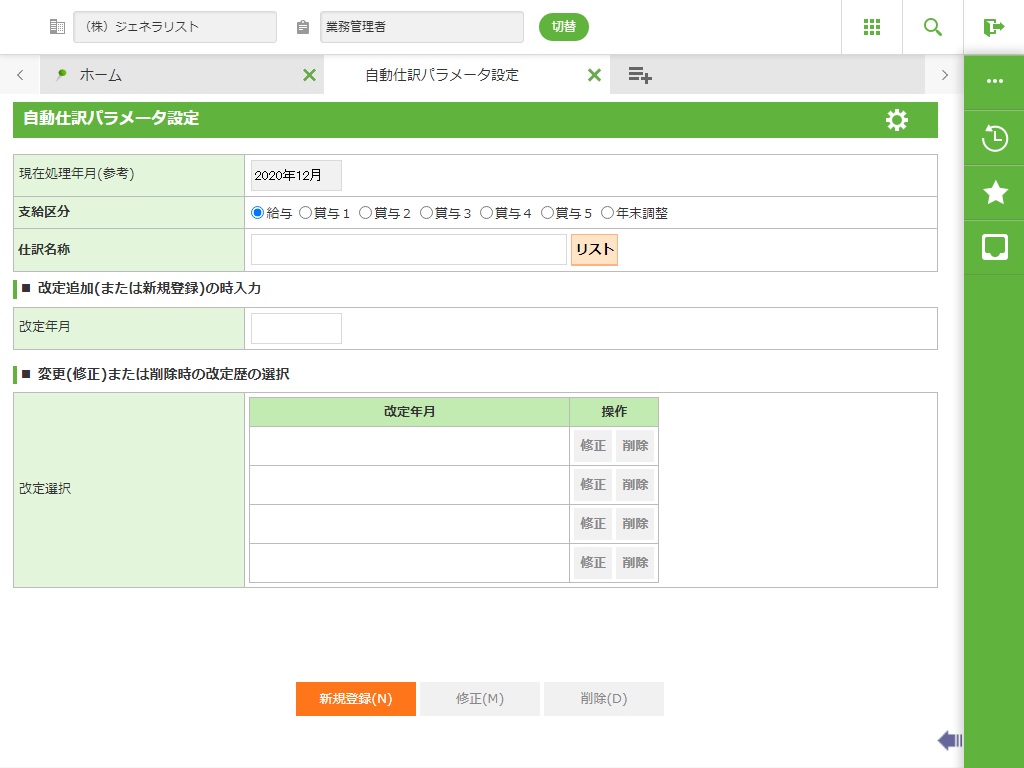Open the inbox tray icon in sidebar
The height and width of the screenshot is (768, 1024).
[x=994, y=247]
